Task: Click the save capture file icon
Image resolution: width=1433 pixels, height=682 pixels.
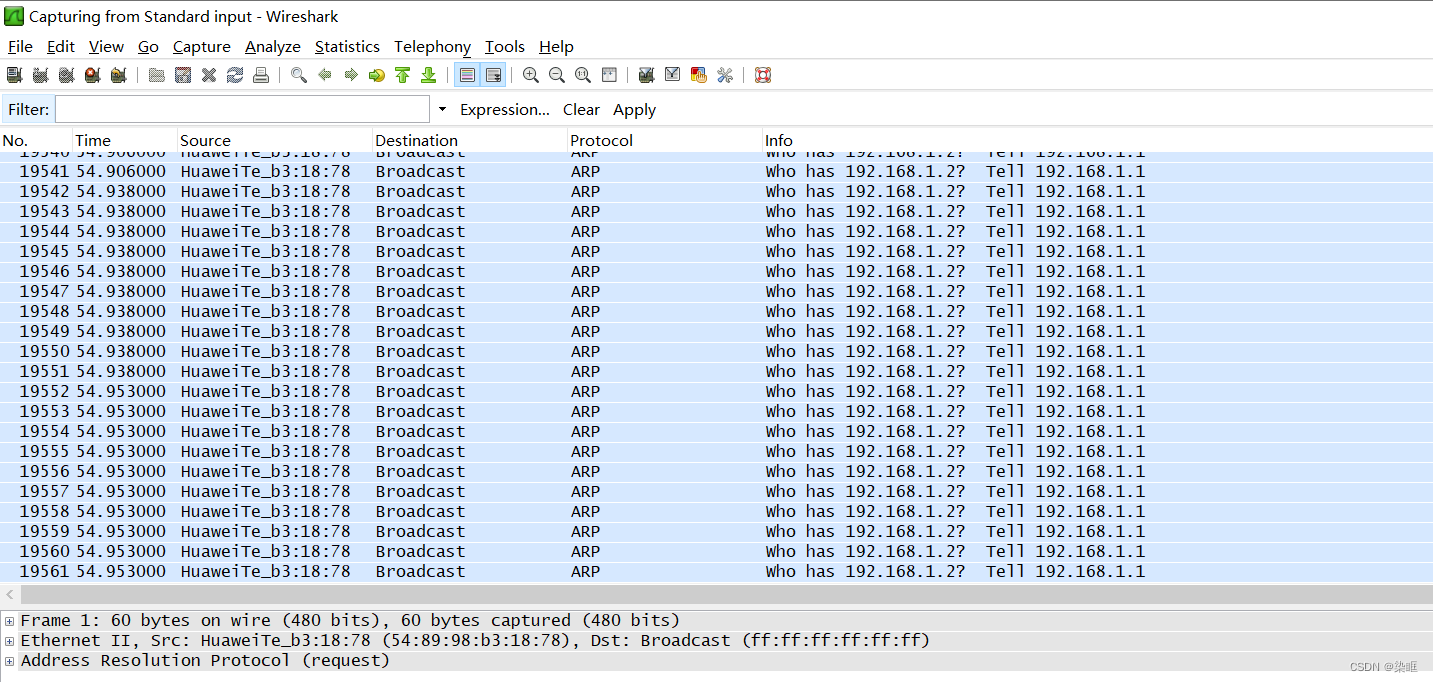Action: tap(183, 75)
